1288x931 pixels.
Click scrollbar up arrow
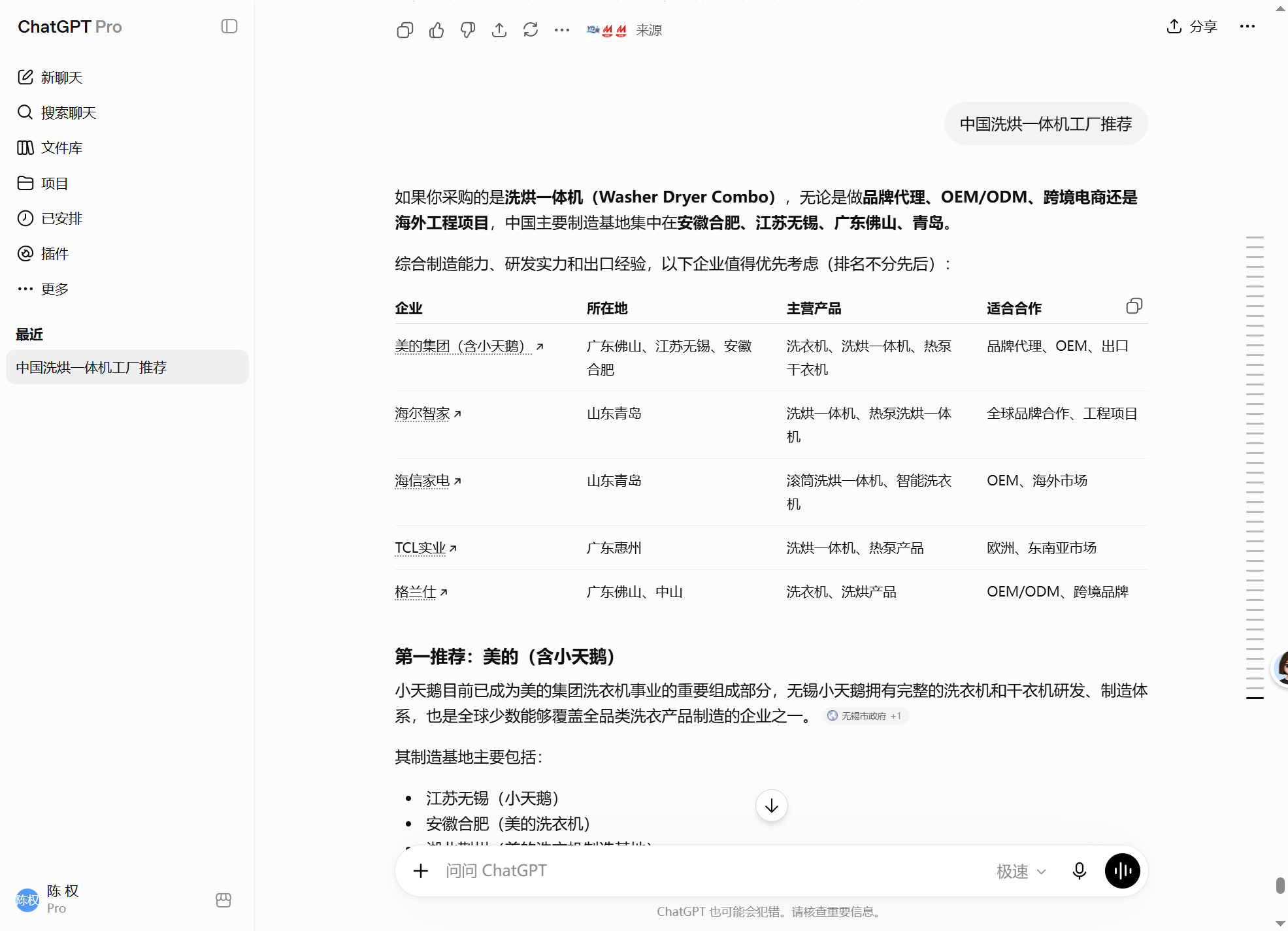pos(1281,8)
